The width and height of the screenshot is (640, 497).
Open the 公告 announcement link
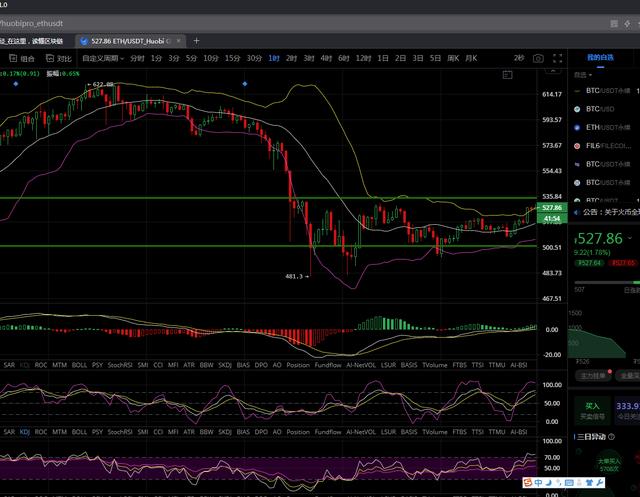click(x=611, y=212)
